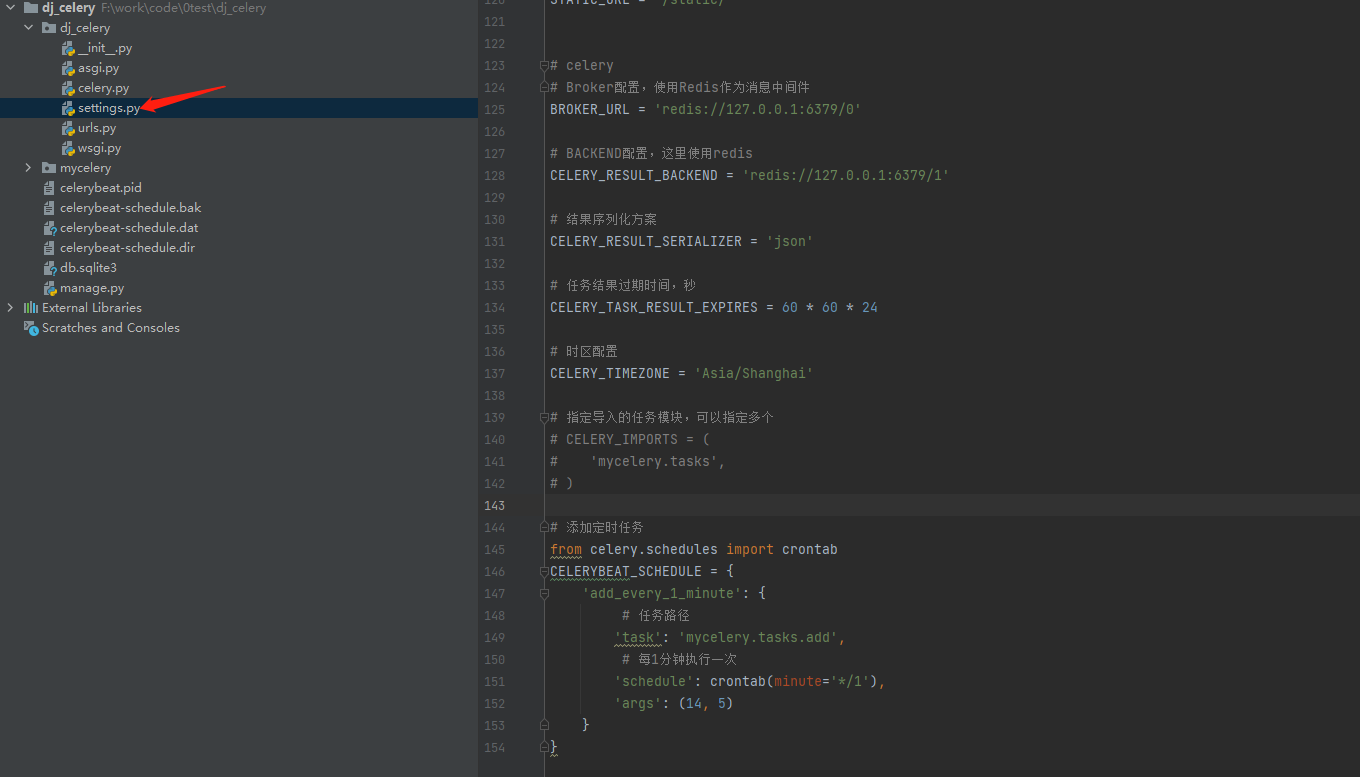Click line number 125 in the gutter
Screen dimensions: 1360x777
(x=496, y=110)
